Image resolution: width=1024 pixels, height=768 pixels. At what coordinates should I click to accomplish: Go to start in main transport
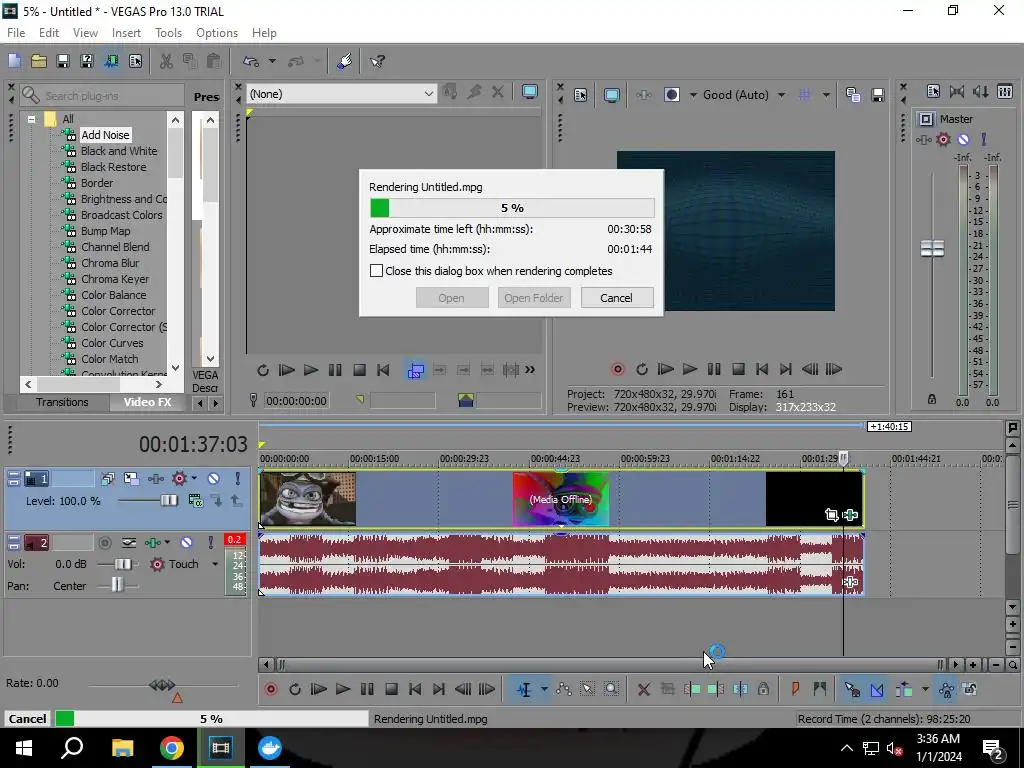pos(415,689)
